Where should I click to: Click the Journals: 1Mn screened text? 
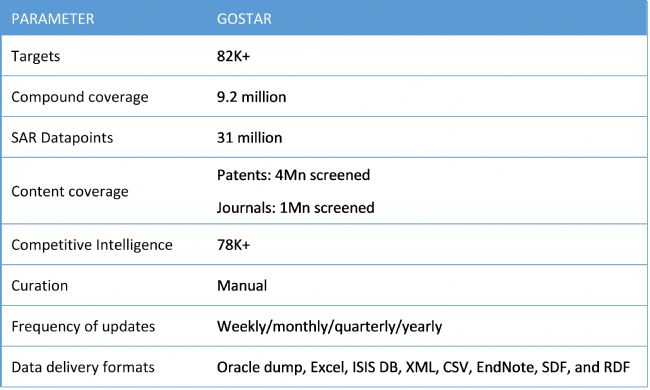pyautogui.click(x=296, y=208)
